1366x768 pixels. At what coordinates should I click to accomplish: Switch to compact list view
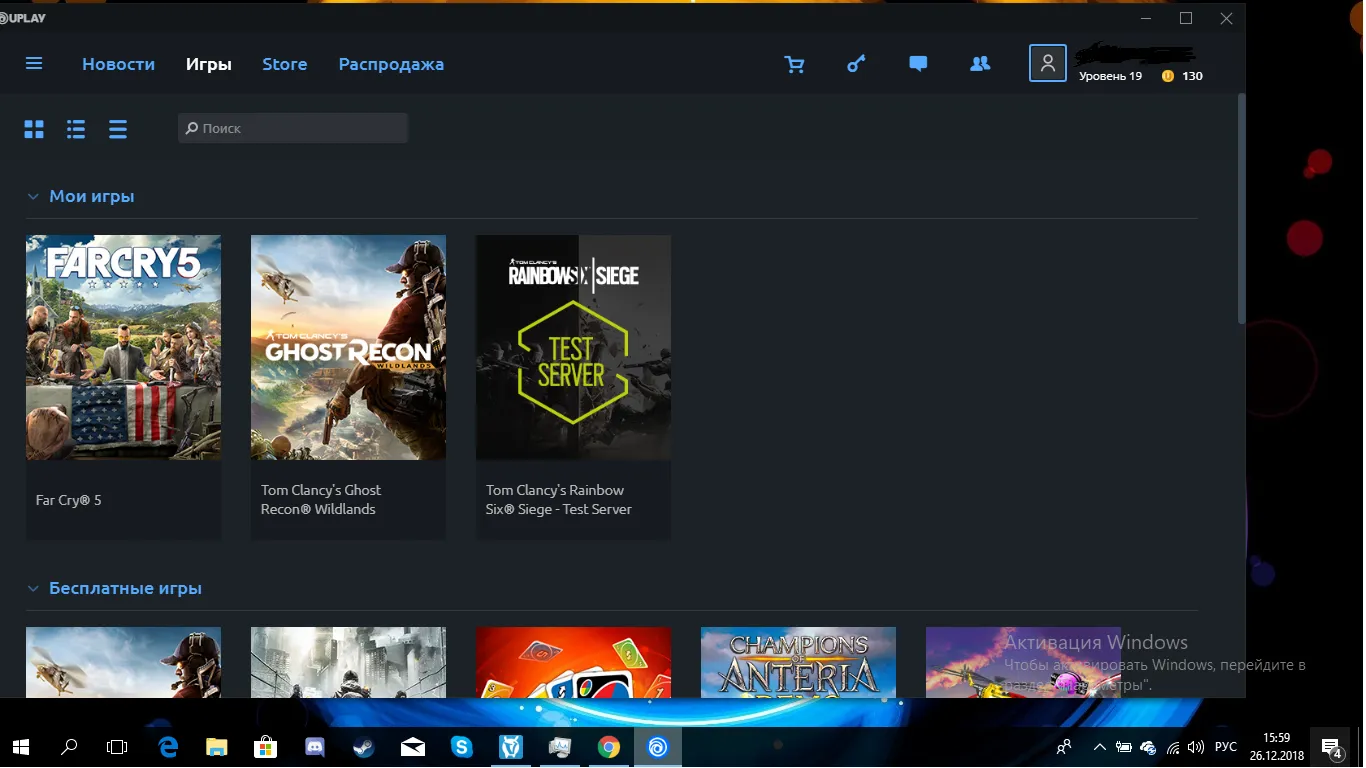pyautogui.click(x=118, y=129)
